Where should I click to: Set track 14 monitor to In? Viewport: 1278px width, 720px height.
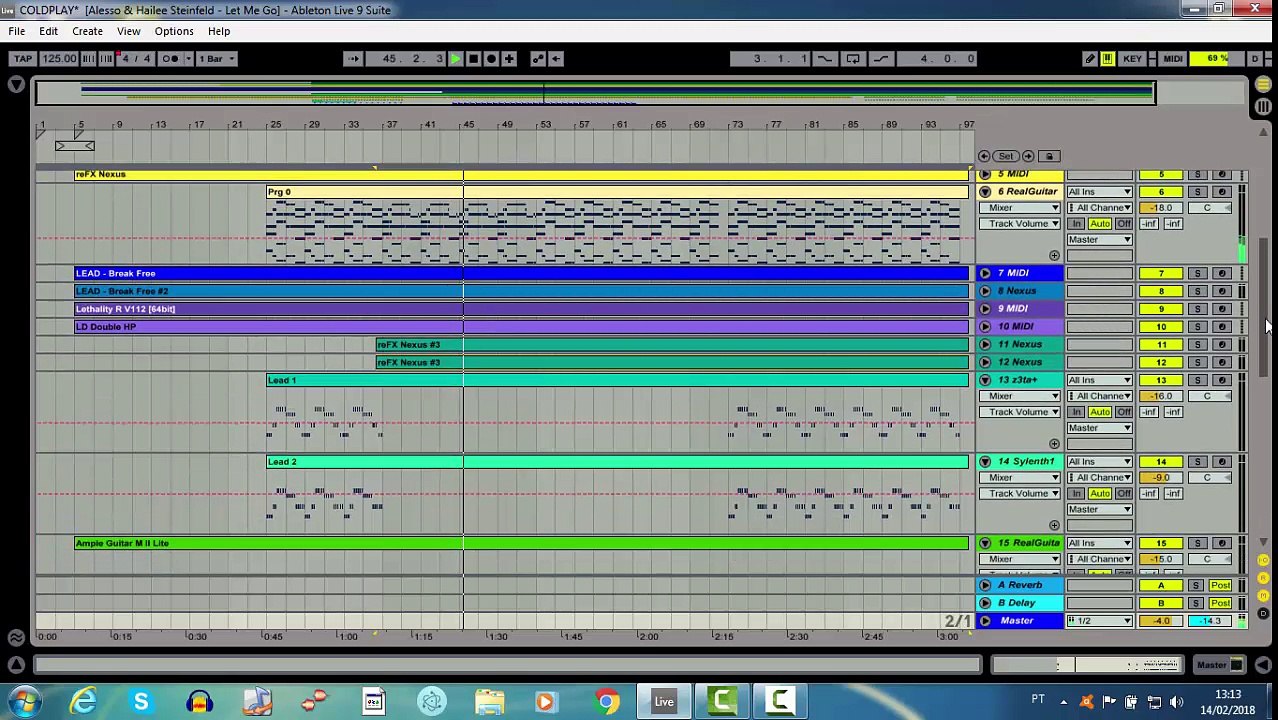coord(1077,494)
